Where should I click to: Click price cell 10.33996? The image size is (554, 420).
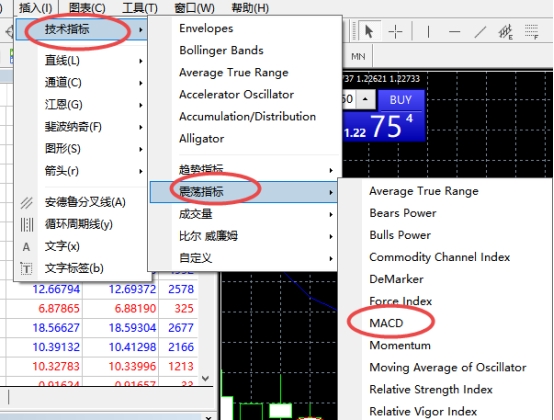[x=132, y=367]
